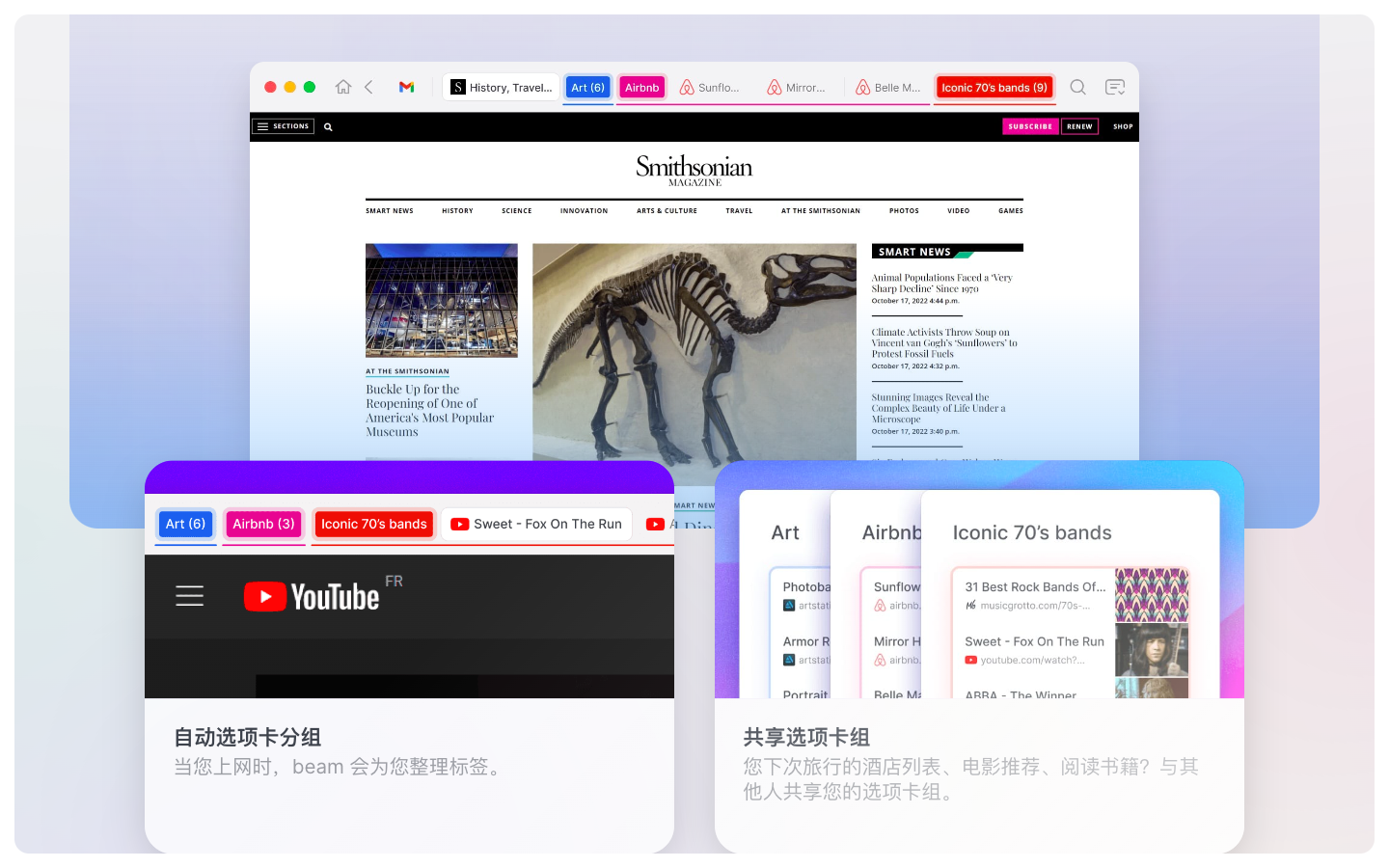Click the 自动选项卡分组 heading
The width and height of the screenshot is (1389, 868).
(x=248, y=738)
